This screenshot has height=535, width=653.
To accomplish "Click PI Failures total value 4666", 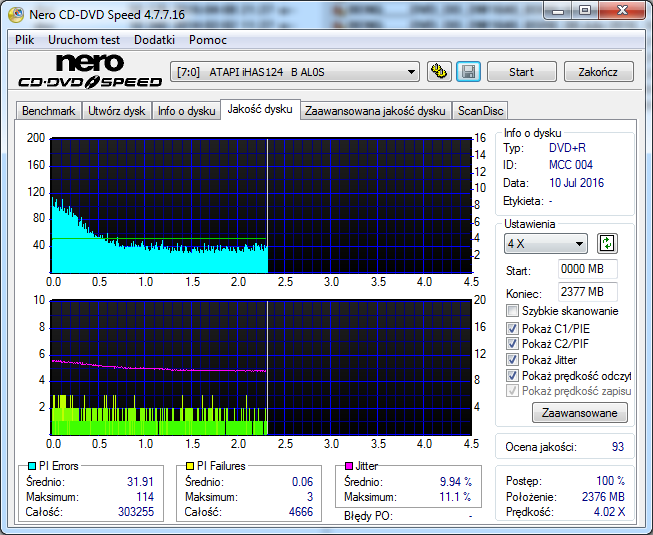I will click(301, 512).
